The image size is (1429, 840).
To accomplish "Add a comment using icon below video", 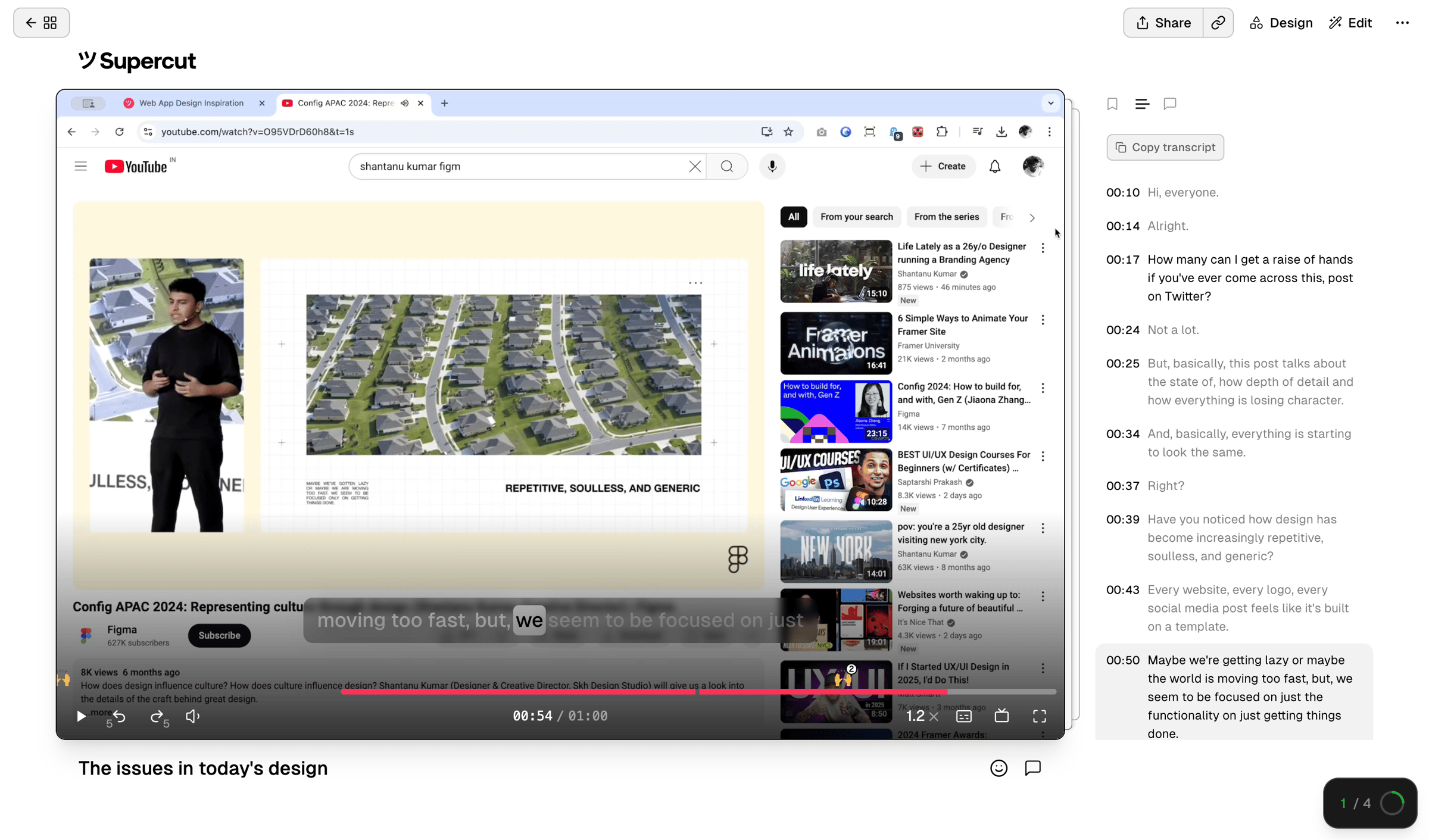I will 1033,768.
